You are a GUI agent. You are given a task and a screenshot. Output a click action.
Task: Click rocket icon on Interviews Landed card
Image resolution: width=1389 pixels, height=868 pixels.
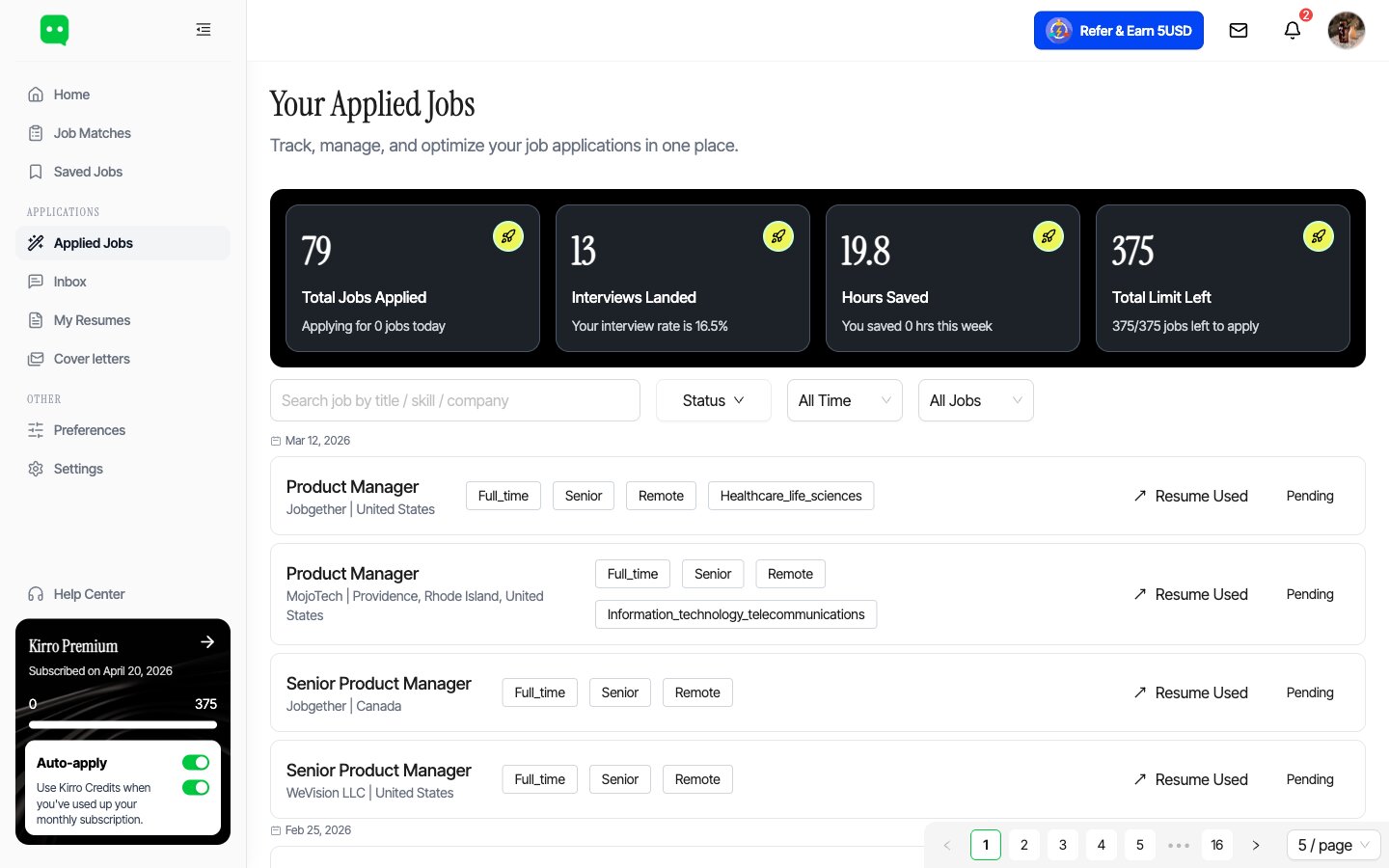coord(778,236)
